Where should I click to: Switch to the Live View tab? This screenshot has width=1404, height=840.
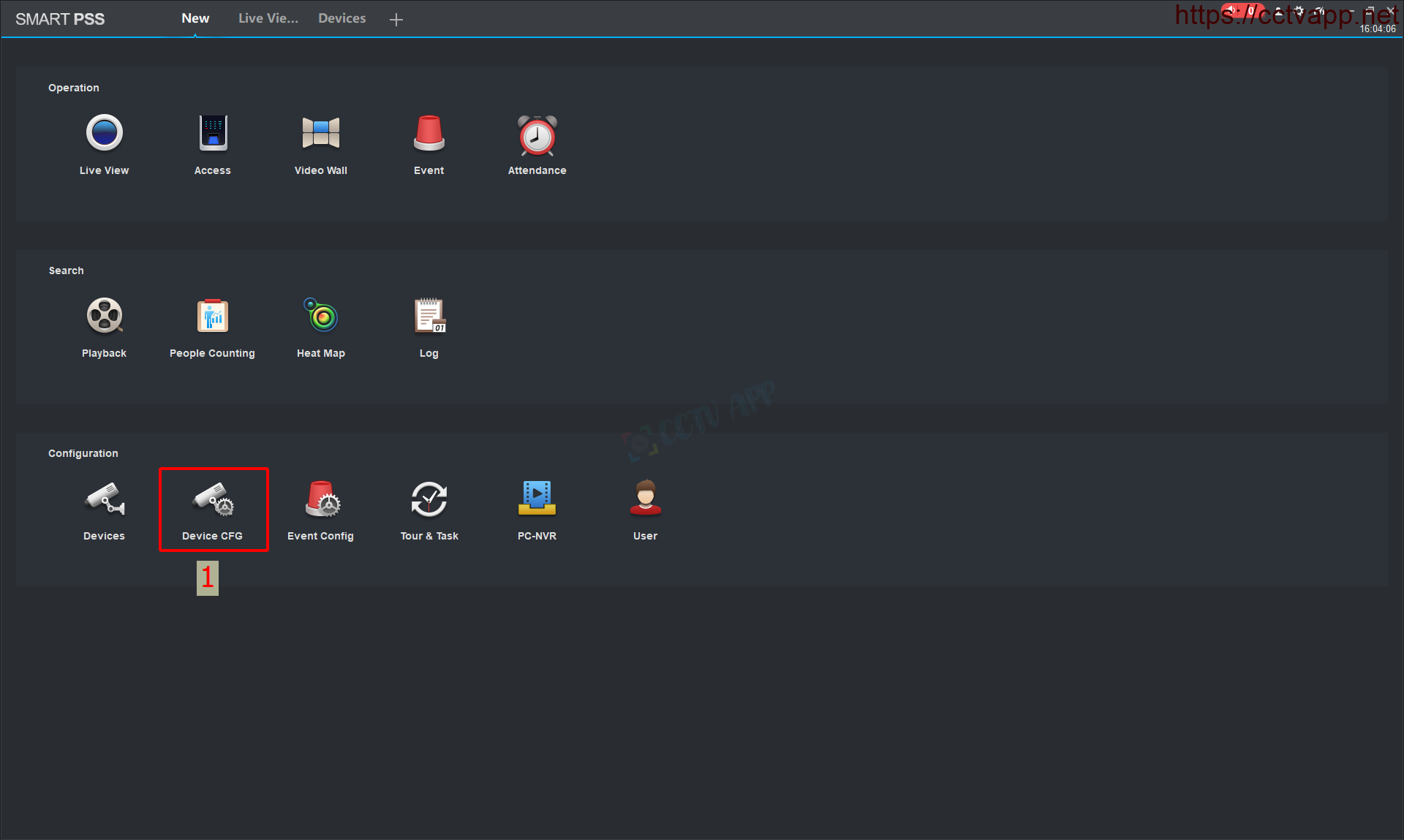pyautogui.click(x=268, y=18)
